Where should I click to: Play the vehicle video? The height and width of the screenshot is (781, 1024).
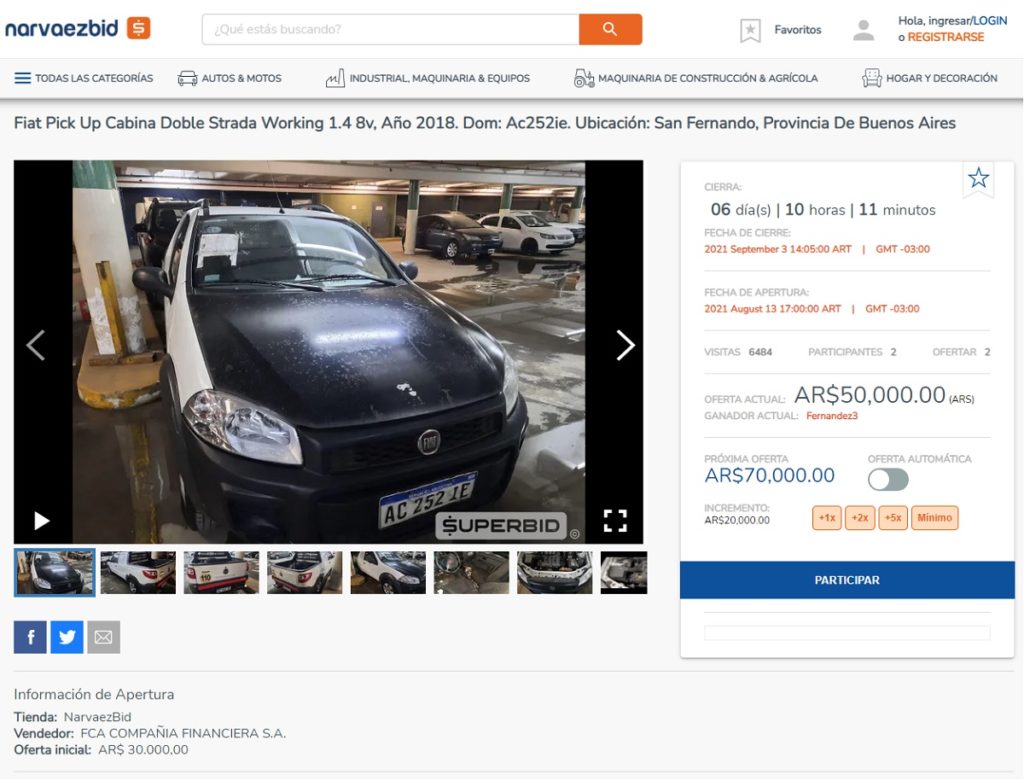click(41, 520)
